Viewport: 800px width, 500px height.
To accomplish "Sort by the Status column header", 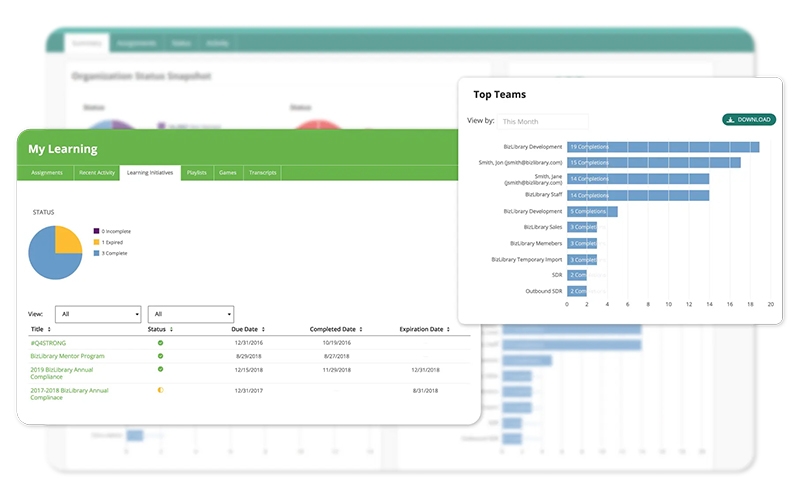I will [160, 329].
